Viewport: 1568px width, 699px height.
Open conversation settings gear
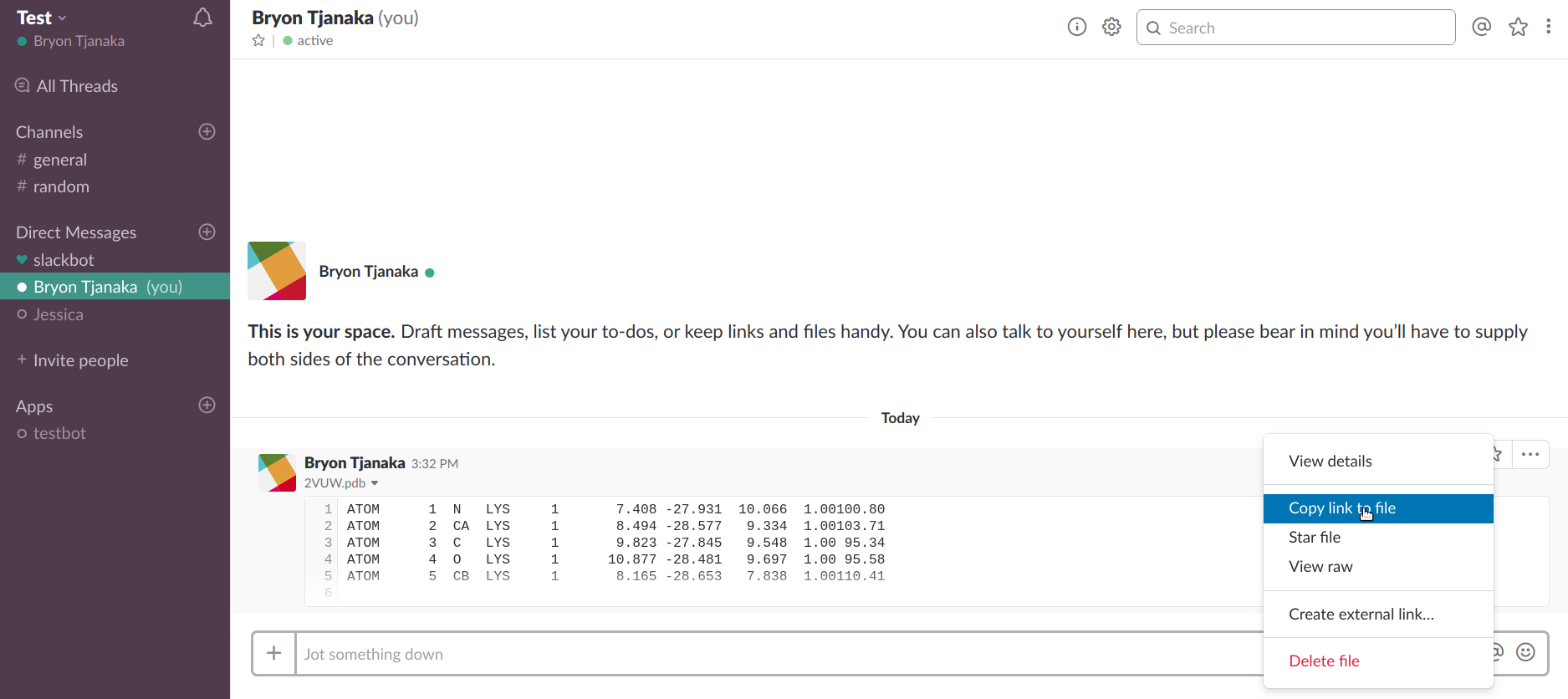(1111, 28)
